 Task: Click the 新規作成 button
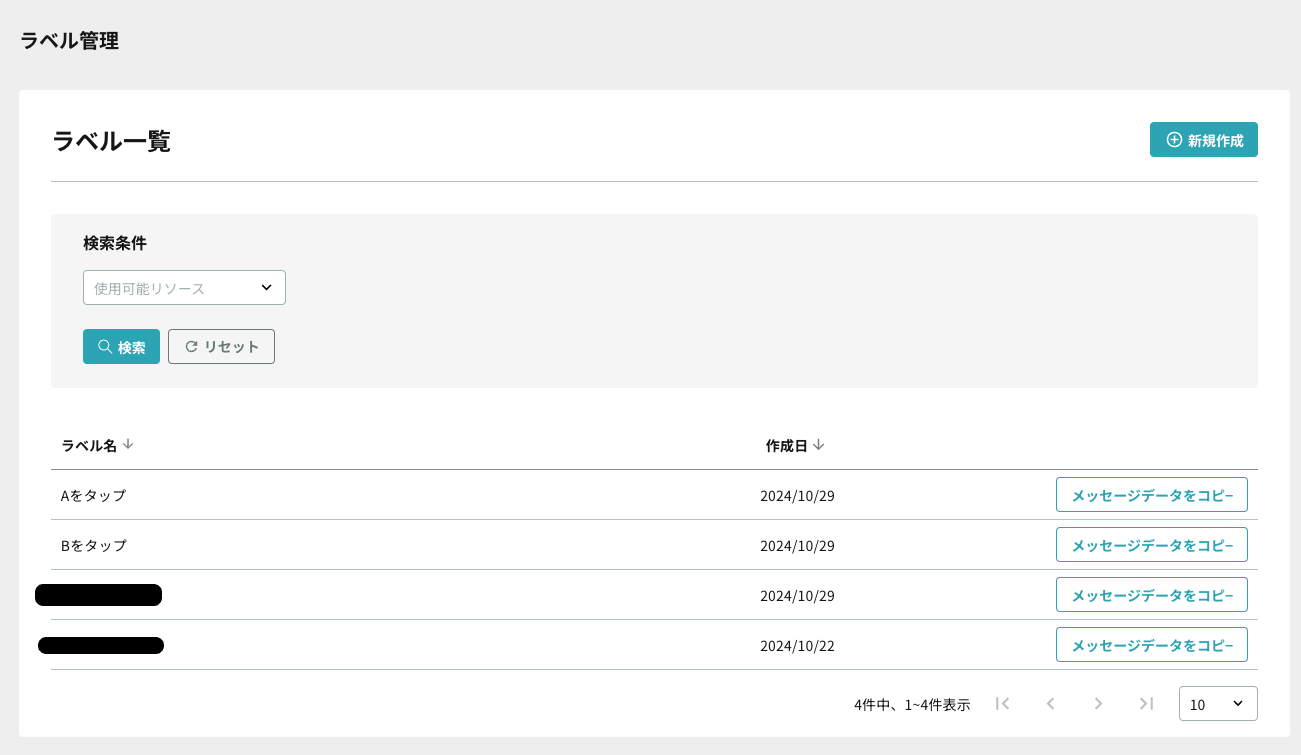coord(1203,140)
